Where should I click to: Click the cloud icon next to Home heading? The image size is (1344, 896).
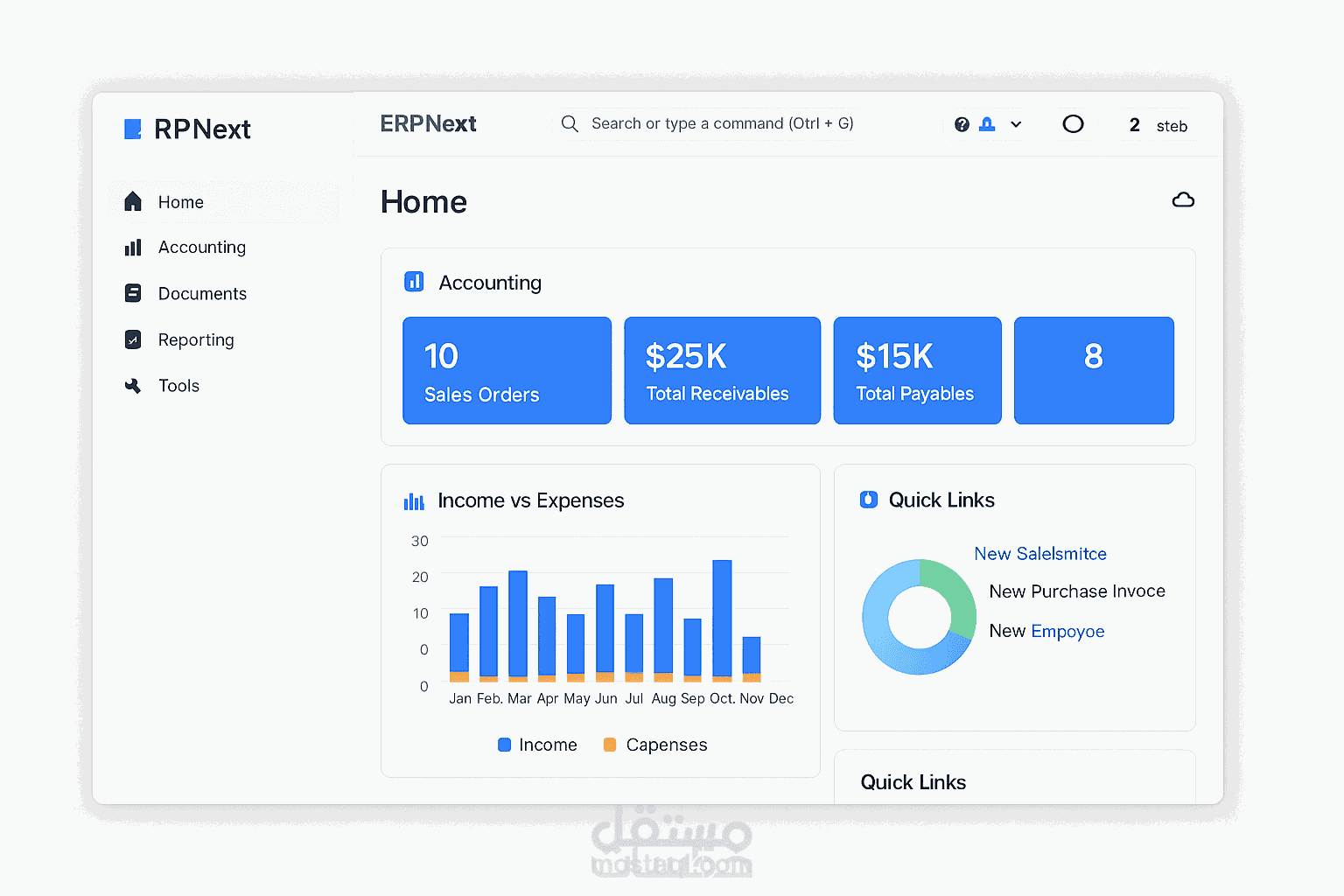click(x=1183, y=200)
